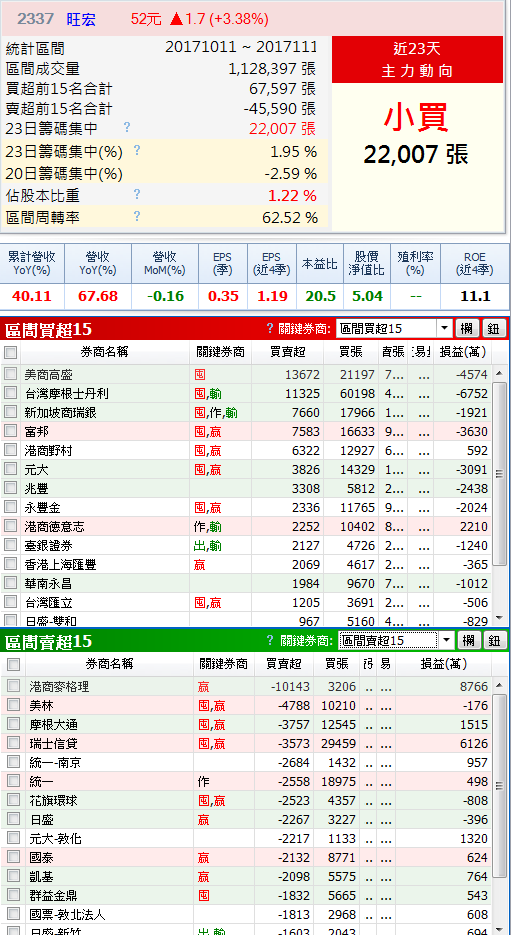The height and width of the screenshot is (935, 511).
Task: Tick checkbox for 港商麥格理
Action: pos(13,686)
